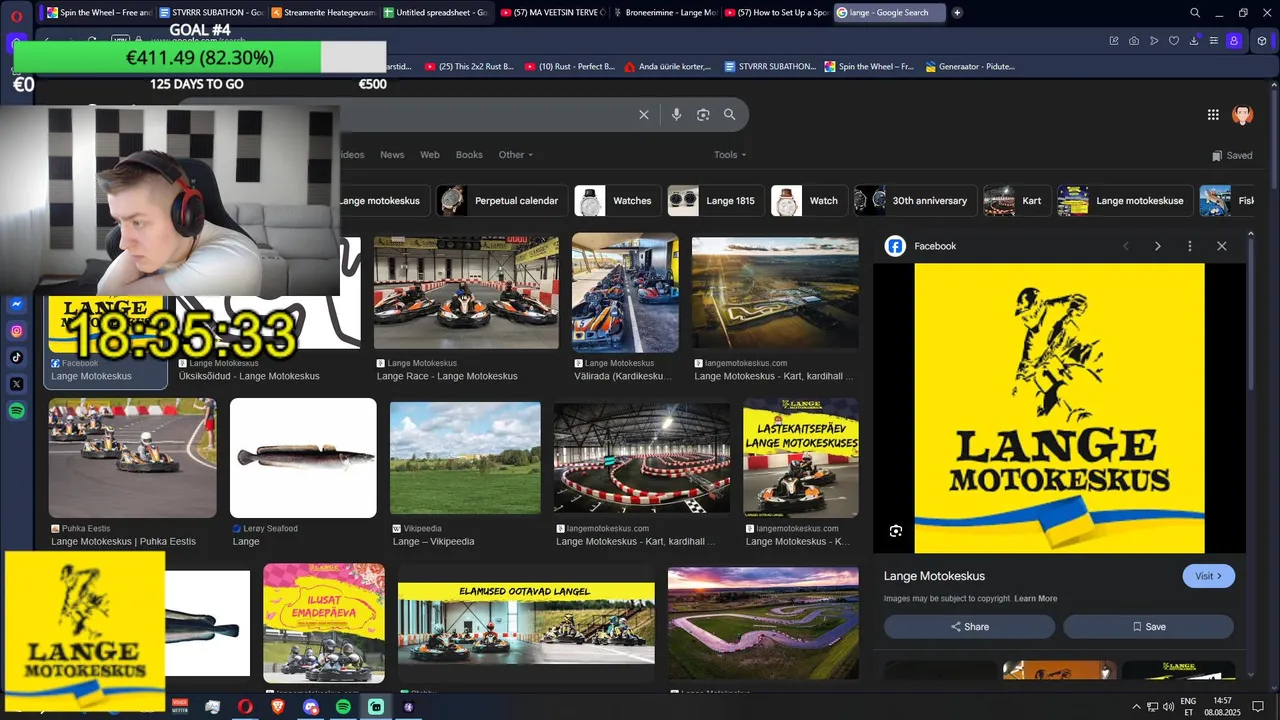1280x720 pixels.
Task: Open a new browser tab
Action: 957,13
